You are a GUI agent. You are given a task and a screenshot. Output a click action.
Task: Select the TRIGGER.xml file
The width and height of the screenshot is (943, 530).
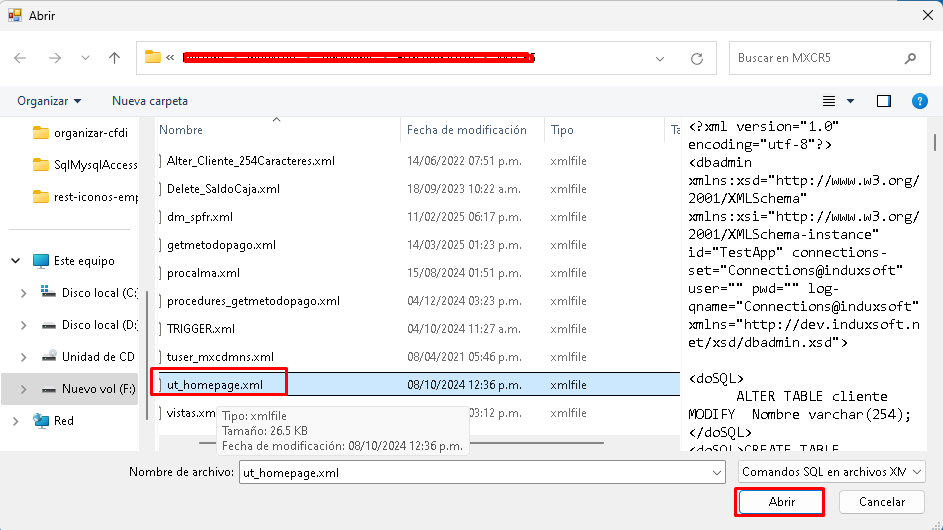click(x=200, y=329)
